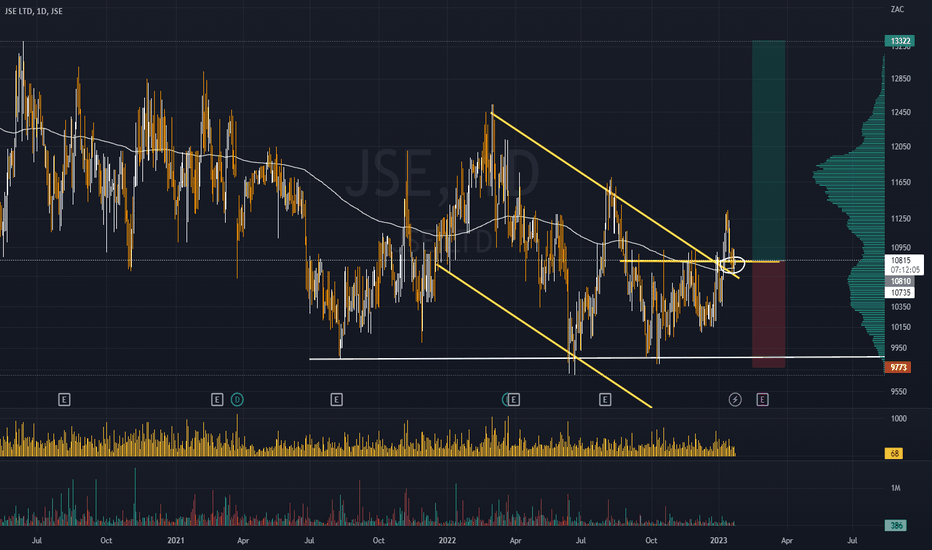Image resolution: width=932 pixels, height=550 pixels.
Task: Open the earnings E marker after Jul 2021
Action: coord(336,400)
